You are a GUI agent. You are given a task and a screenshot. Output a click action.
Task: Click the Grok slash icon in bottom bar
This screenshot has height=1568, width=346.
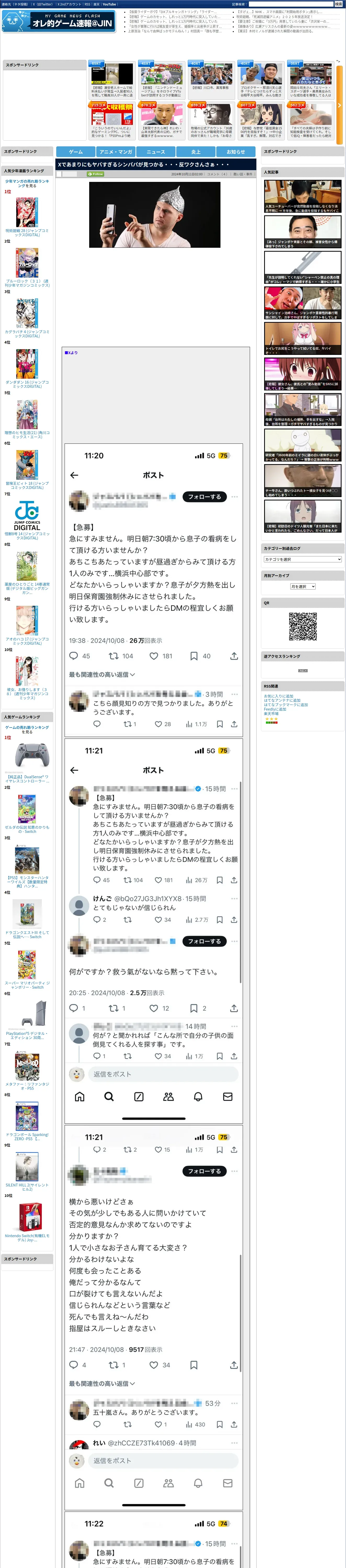tap(139, 1096)
